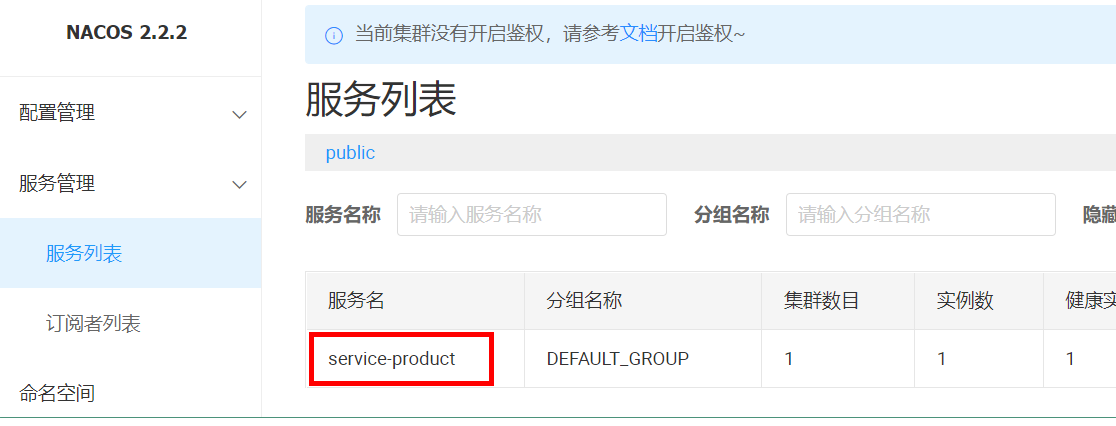Open the 文档 link in the banner
Screen dimensions: 1116x426
[639, 33]
